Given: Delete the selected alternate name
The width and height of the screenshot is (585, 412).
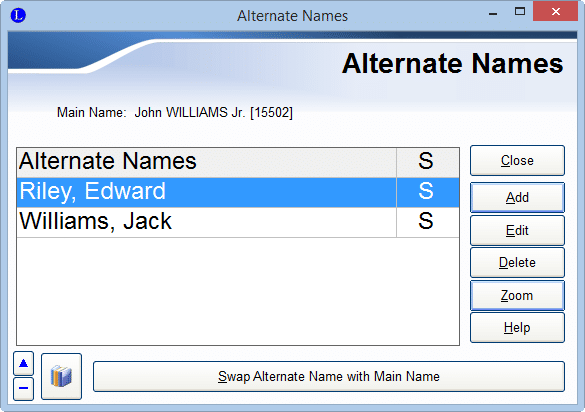Looking at the screenshot, I should tap(517, 262).
